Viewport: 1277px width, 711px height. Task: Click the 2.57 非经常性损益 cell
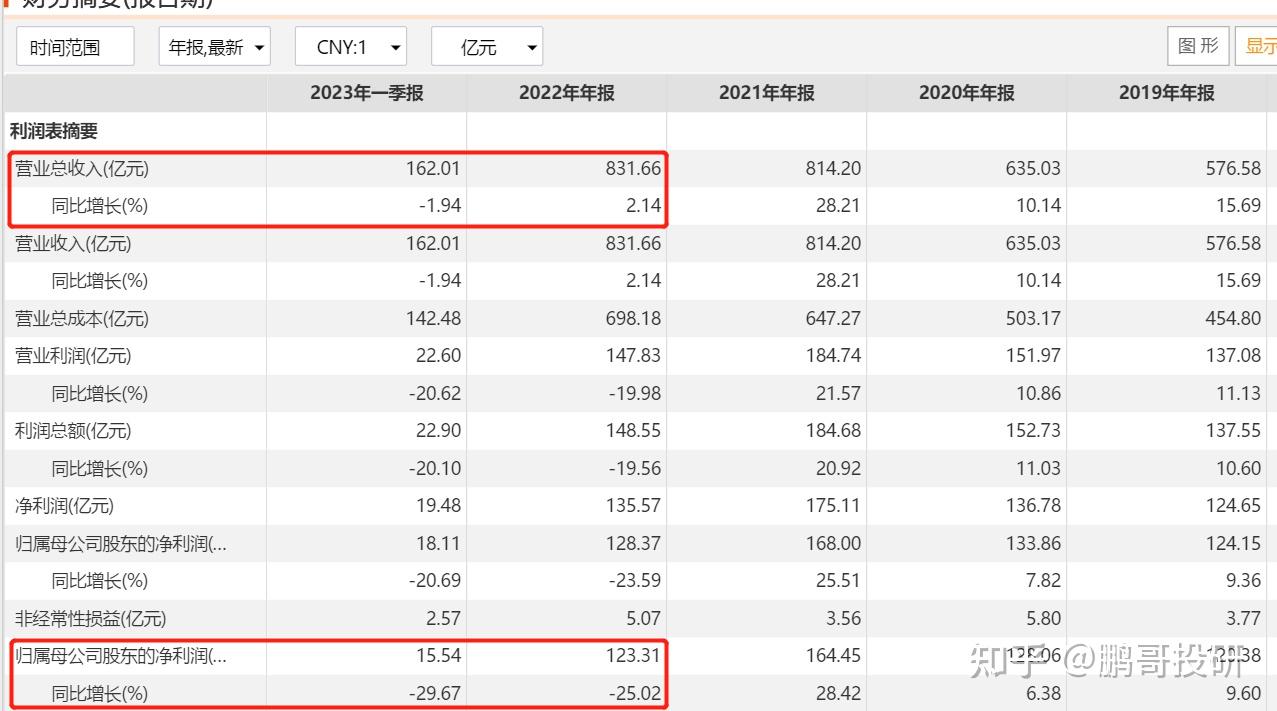[x=443, y=619]
